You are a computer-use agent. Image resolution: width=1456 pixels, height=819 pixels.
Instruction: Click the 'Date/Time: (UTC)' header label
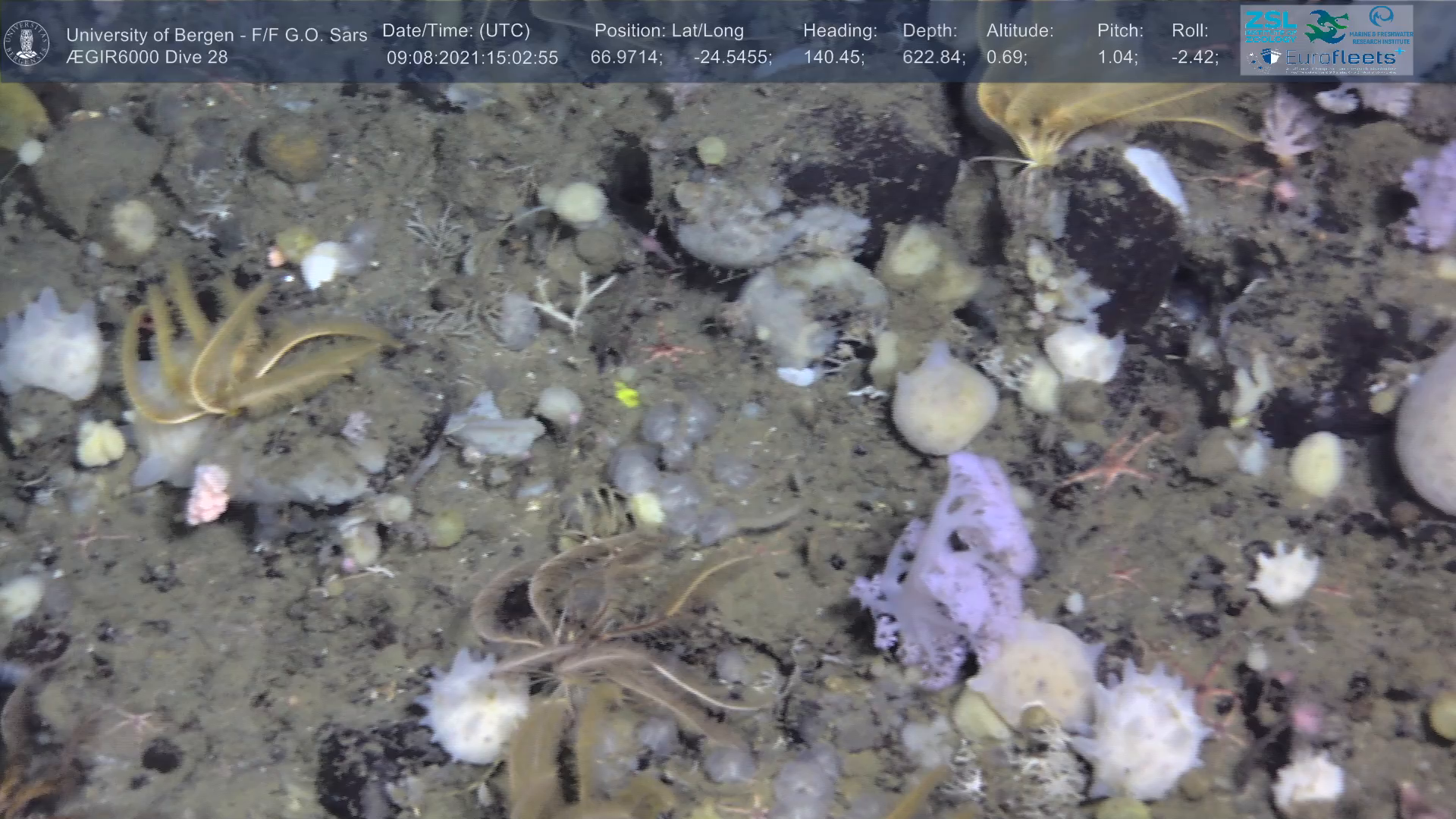tap(456, 31)
